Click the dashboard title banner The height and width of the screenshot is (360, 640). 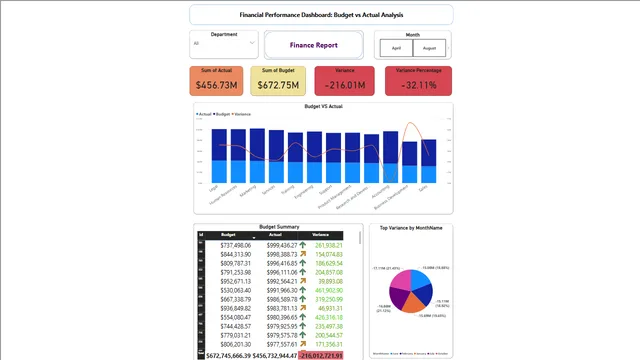point(321,15)
